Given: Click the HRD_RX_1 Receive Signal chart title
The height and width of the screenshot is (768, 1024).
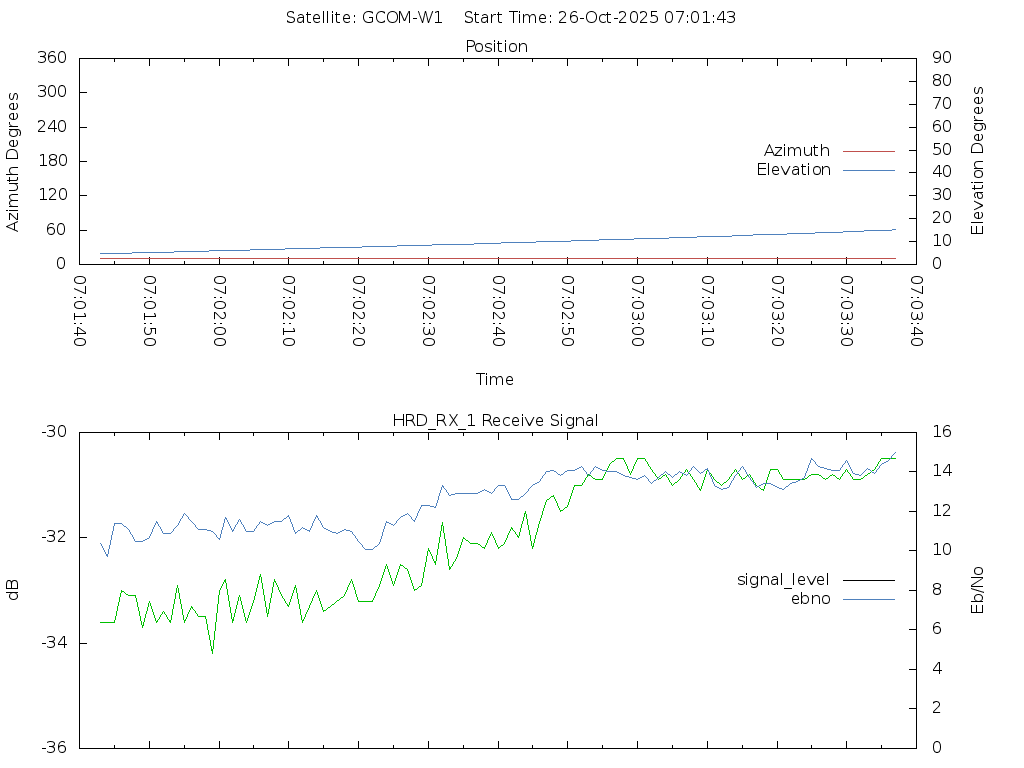Looking at the screenshot, I should [x=496, y=420].
